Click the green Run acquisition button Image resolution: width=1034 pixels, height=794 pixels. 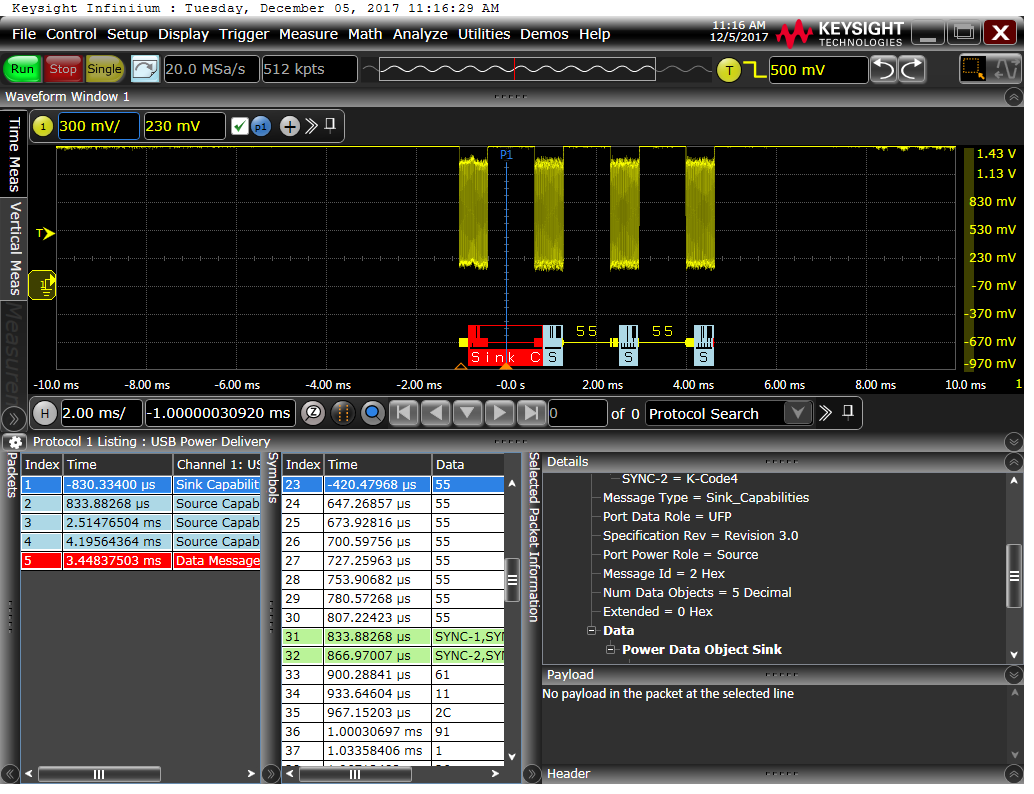22,69
